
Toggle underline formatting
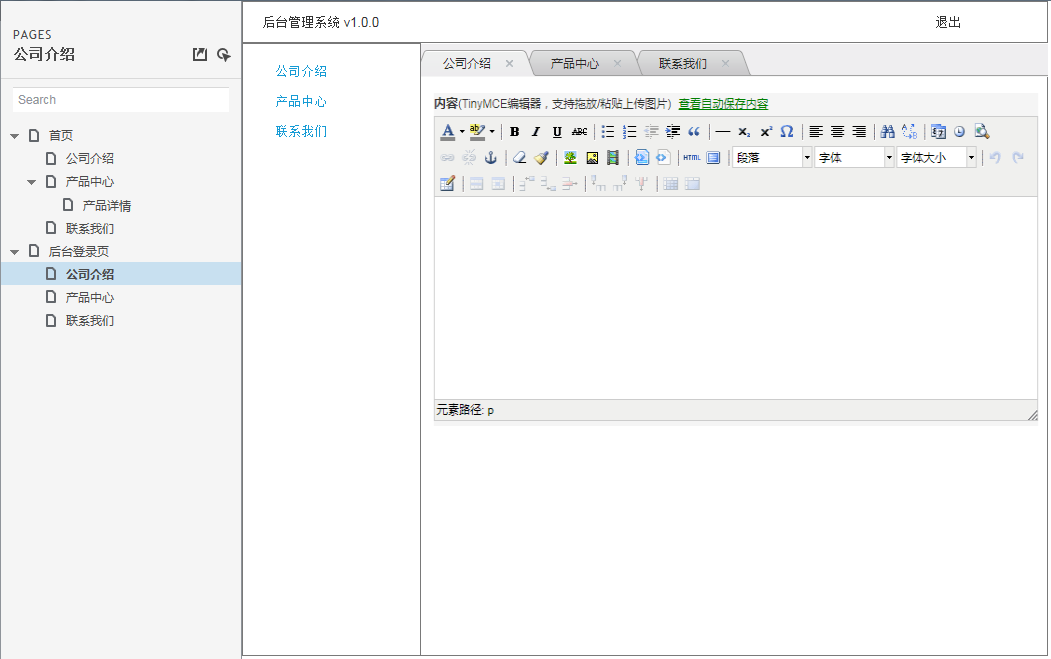[x=557, y=131]
